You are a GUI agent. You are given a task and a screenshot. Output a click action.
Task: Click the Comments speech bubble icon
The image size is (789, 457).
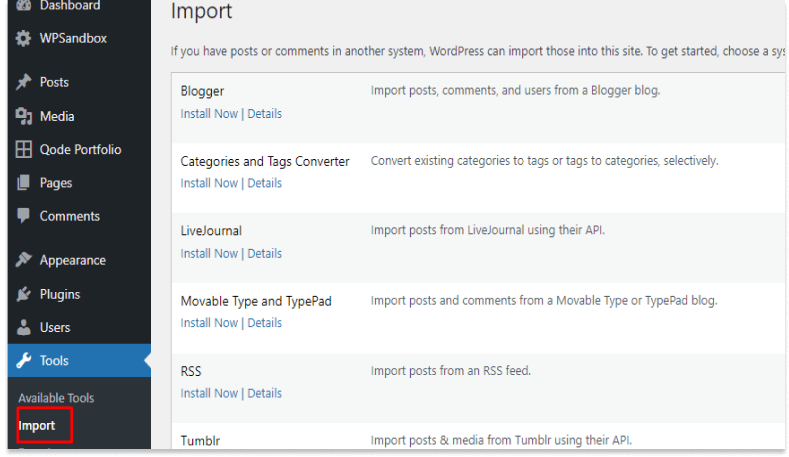point(23,216)
